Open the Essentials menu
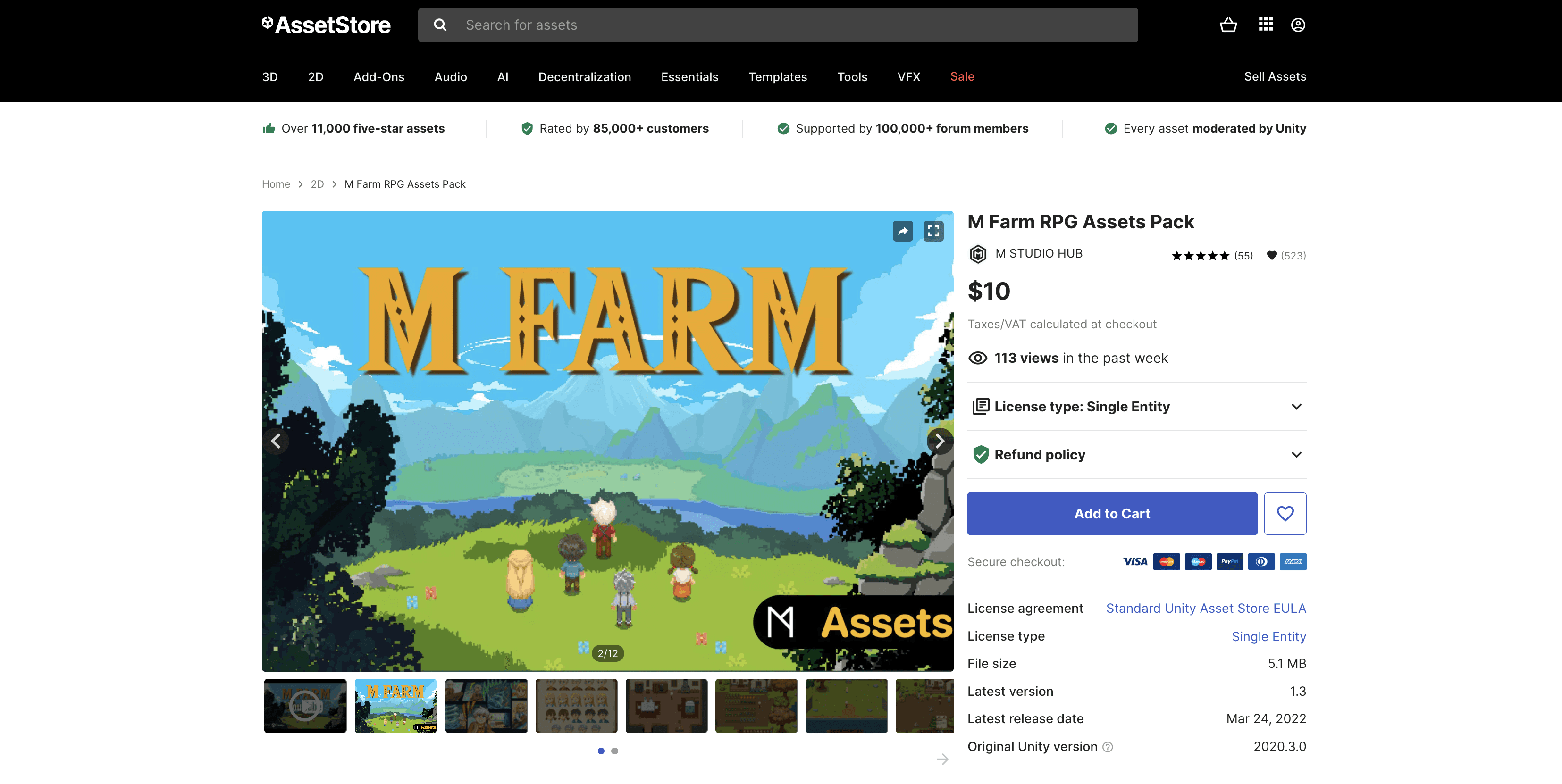This screenshot has height=784, width=1562. (689, 77)
